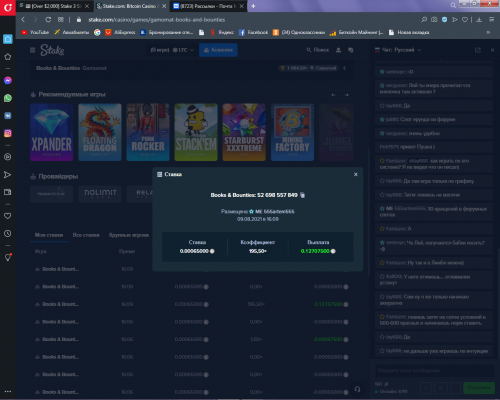Open WhatsApp in the Opera sidebar

pos(8,98)
